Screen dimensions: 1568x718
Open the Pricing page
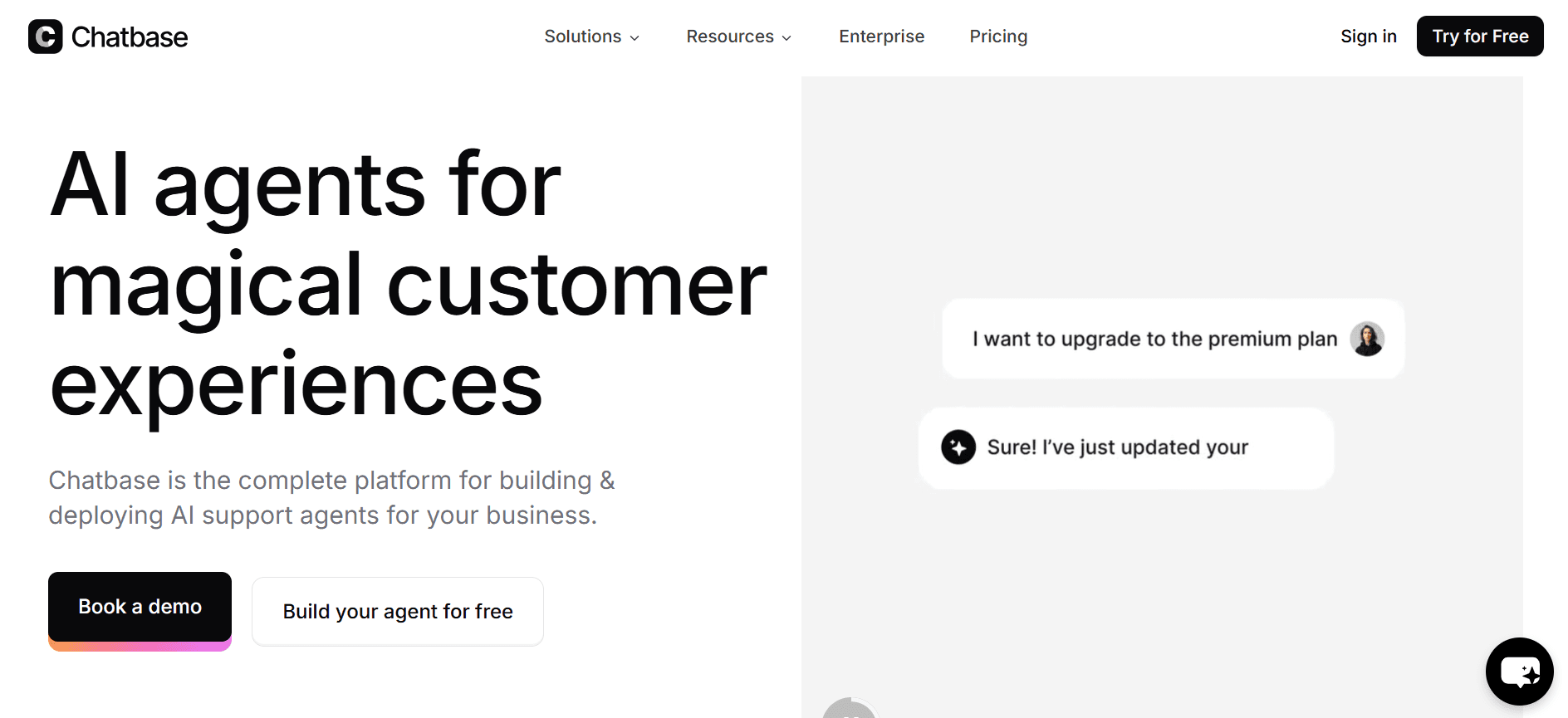pos(998,37)
